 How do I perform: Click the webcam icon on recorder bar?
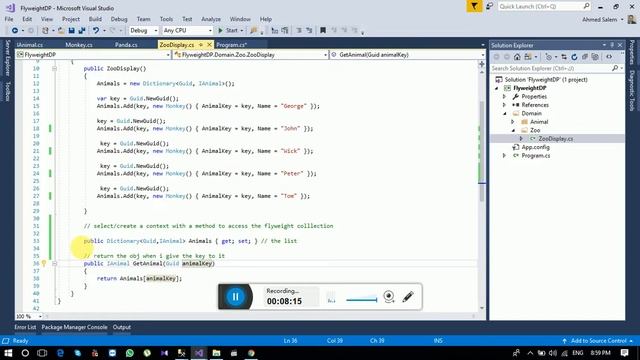389,297
